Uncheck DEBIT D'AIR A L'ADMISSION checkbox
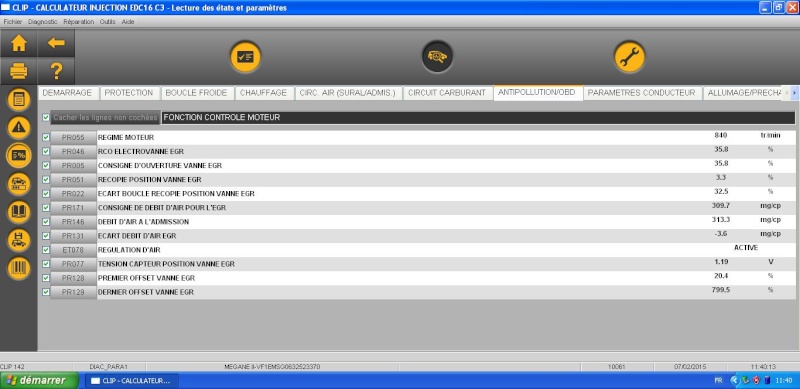800x389 pixels. point(46,222)
